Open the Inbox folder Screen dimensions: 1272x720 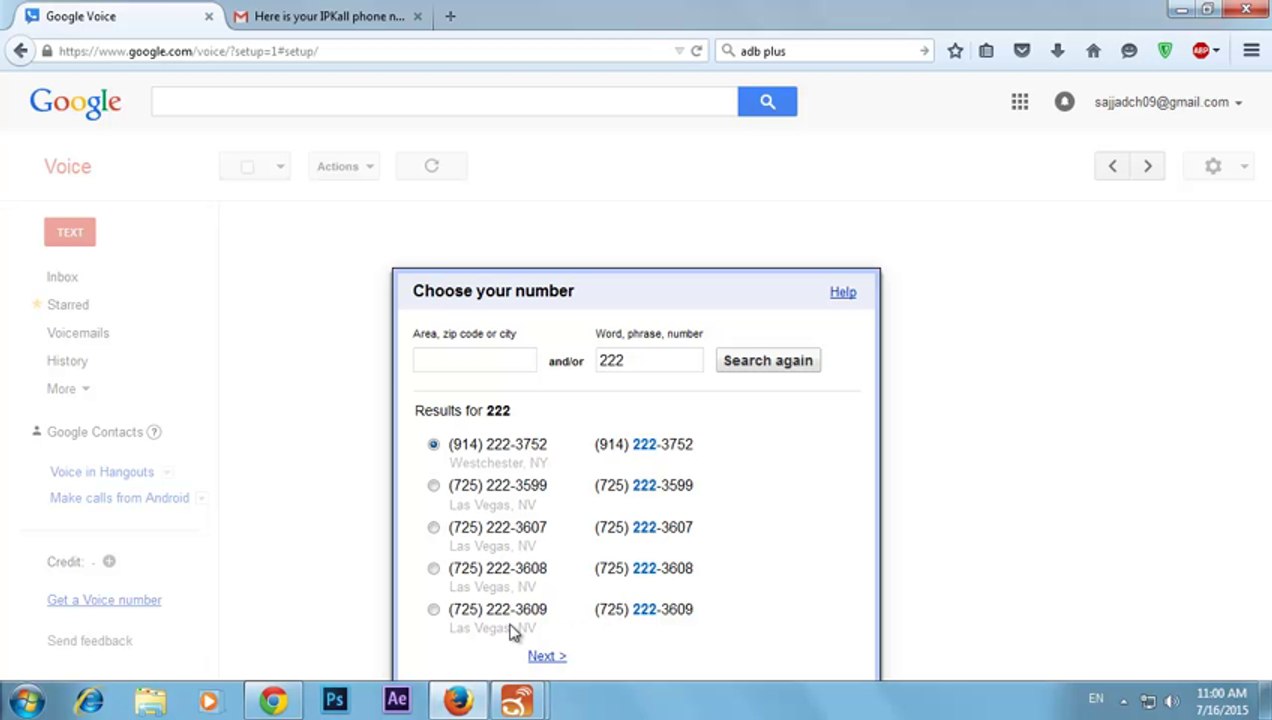(62, 277)
